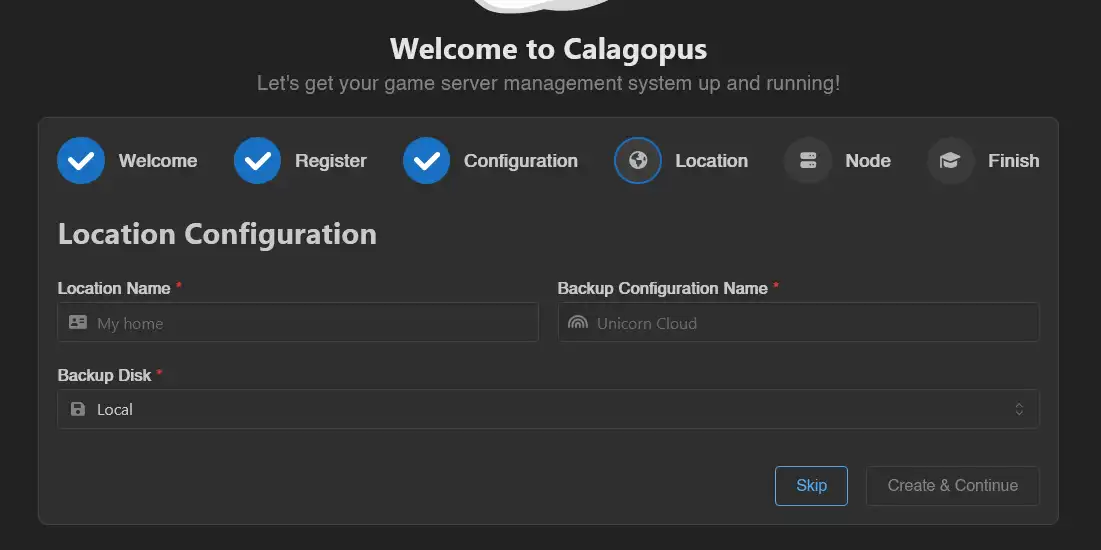Focus the Location Name input field

pyautogui.click(x=310, y=323)
